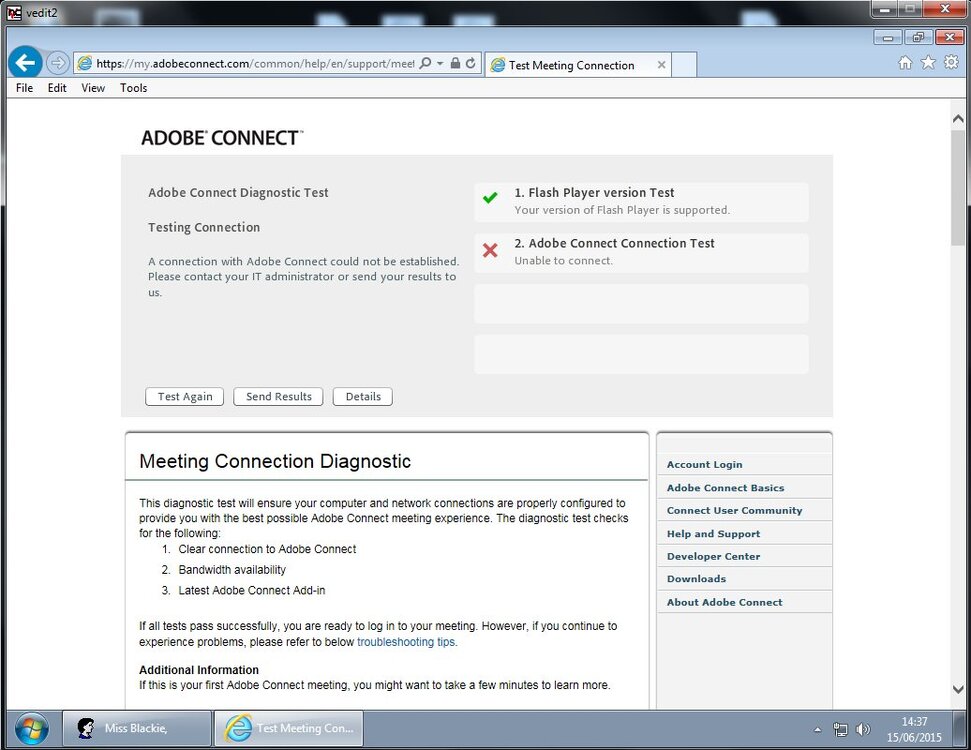Open the Account Login link
The height and width of the screenshot is (750, 971).
click(x=705, y=464)
